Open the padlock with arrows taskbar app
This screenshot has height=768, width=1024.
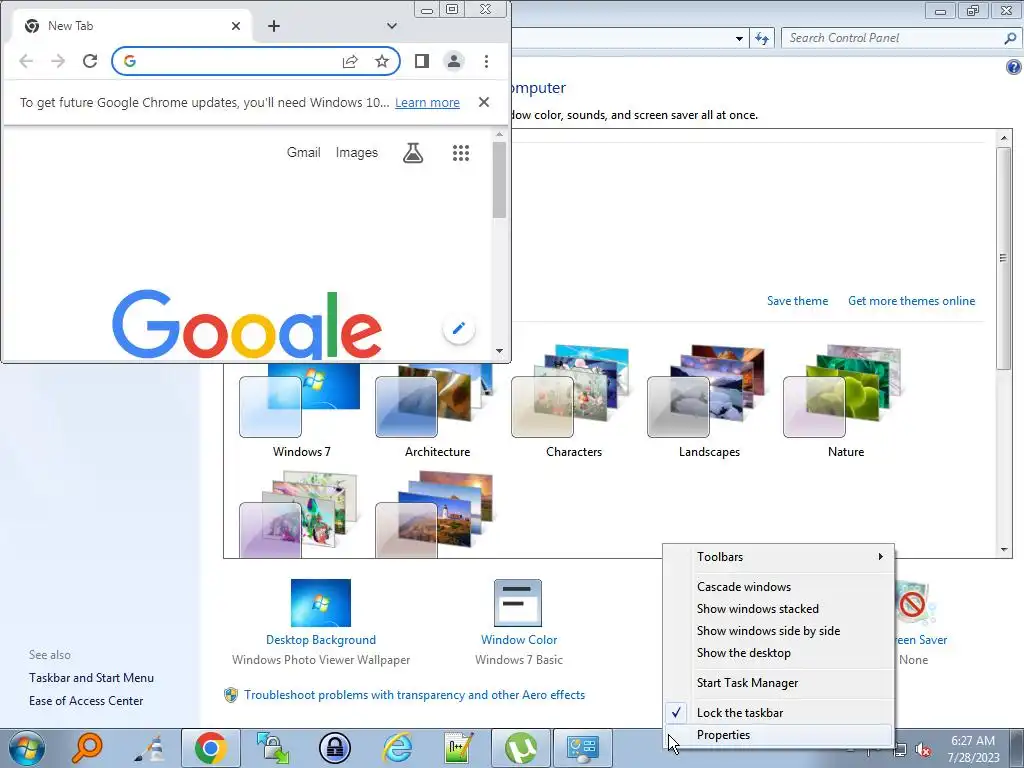[x=272, y=748]
